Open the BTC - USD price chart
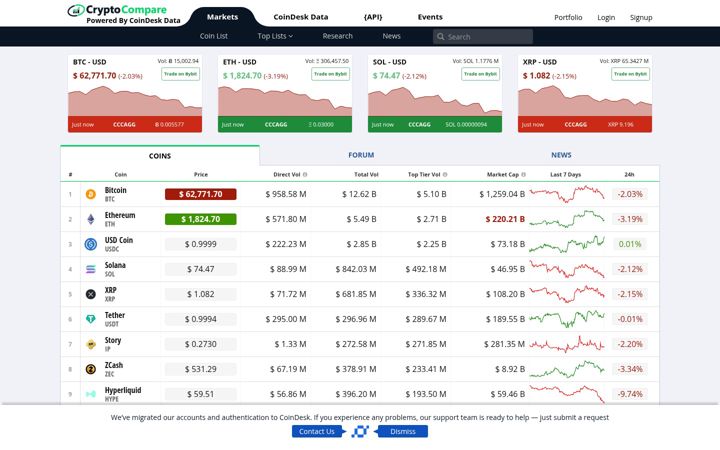The height and width of the screenshot is (450, 720). [135, 101]
